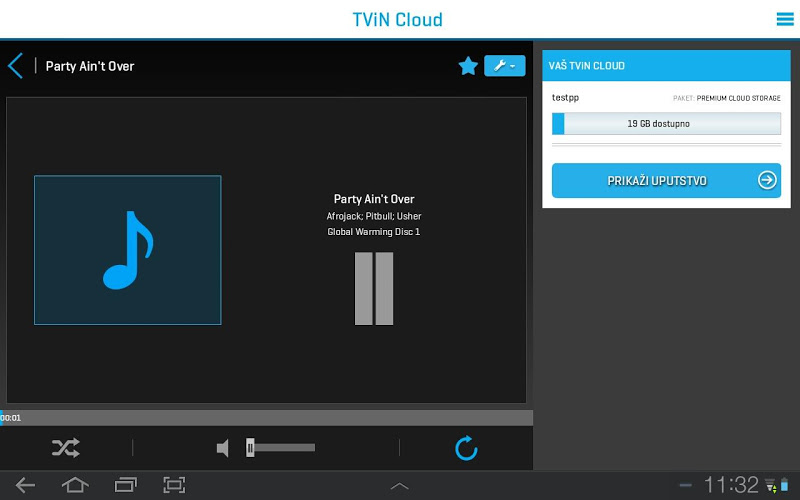Click the 19 GB dostupno storage bar
800x500 pixels.
tap(666, 123)
